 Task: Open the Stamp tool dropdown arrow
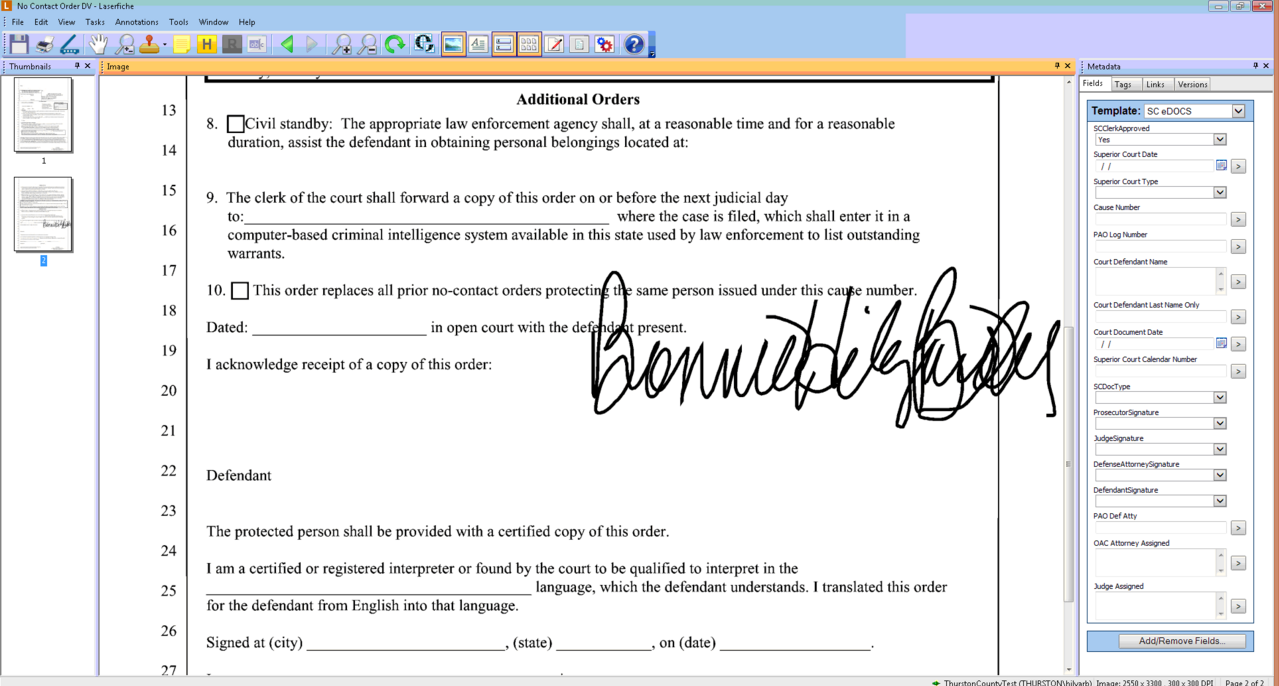(164, 44)
